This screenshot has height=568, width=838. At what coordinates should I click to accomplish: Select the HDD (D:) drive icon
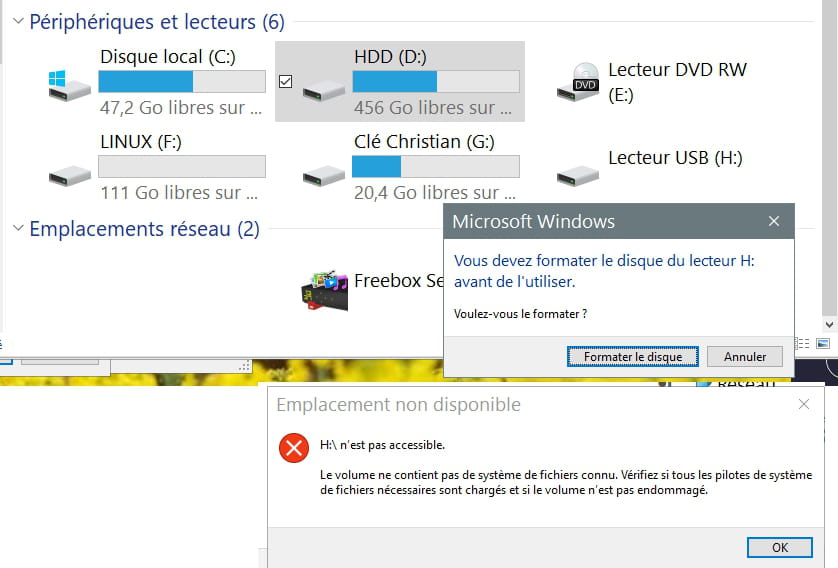pyautogui.click(x=324, y=90)
